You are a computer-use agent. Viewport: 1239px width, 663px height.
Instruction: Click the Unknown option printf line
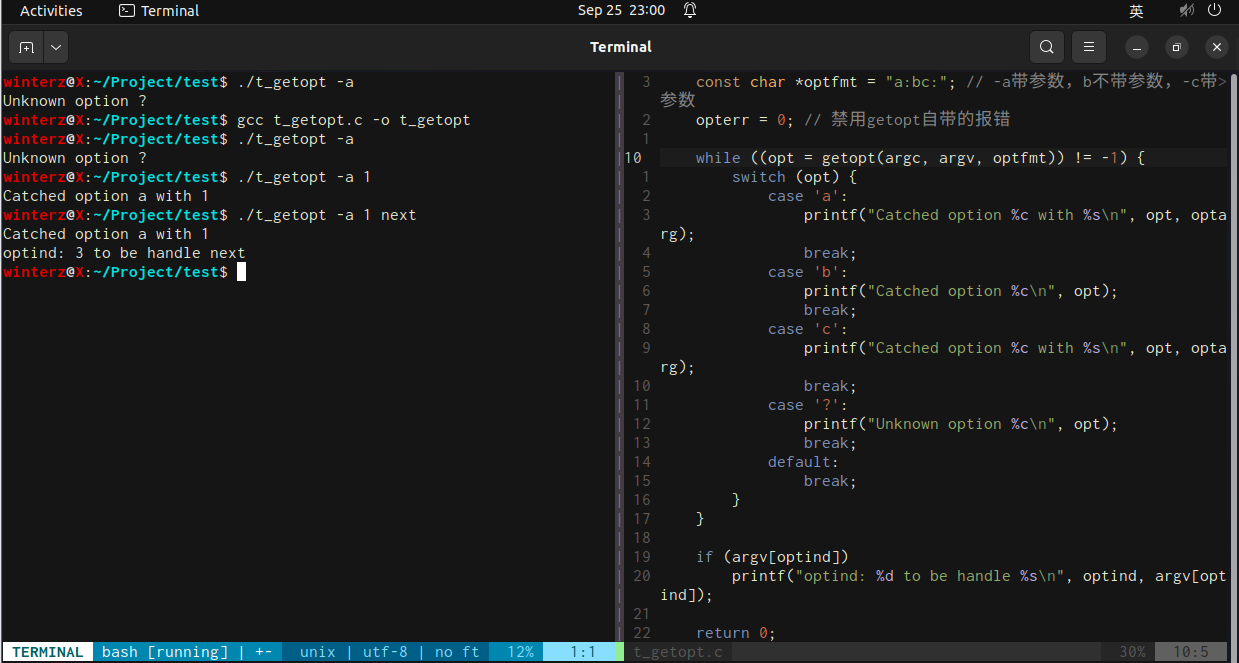(x=960, y=424)
